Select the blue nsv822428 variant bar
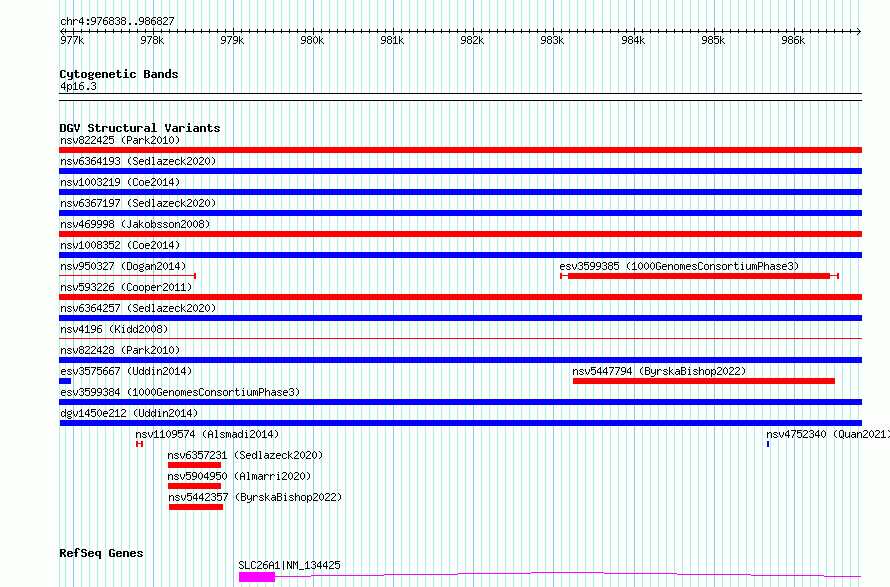Viewport: 890px width, 587px height. (x=460, y=360)
